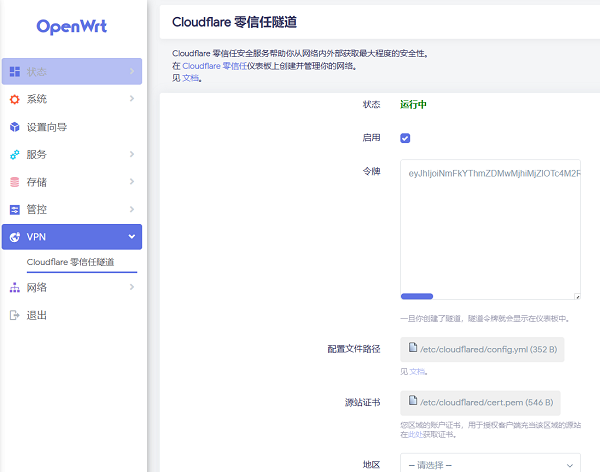
Task: Click the VPN icon in sidebar
Action: point(14,237)
